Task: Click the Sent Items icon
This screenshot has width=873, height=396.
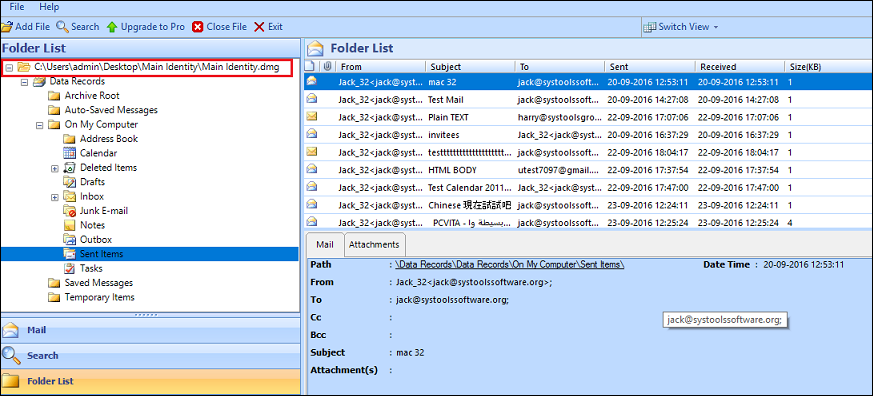Action: click(70, 254)
